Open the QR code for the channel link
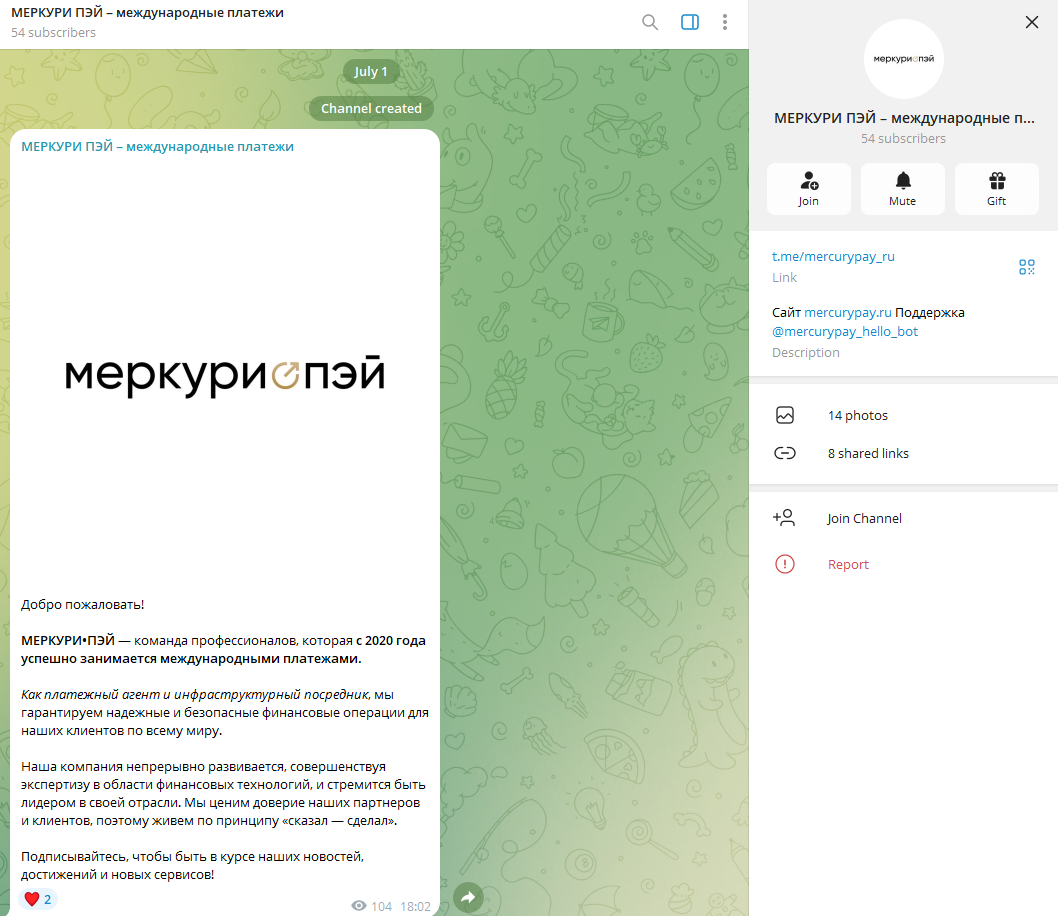The width and height of the screenshot is (1058, 916). 1026,267
